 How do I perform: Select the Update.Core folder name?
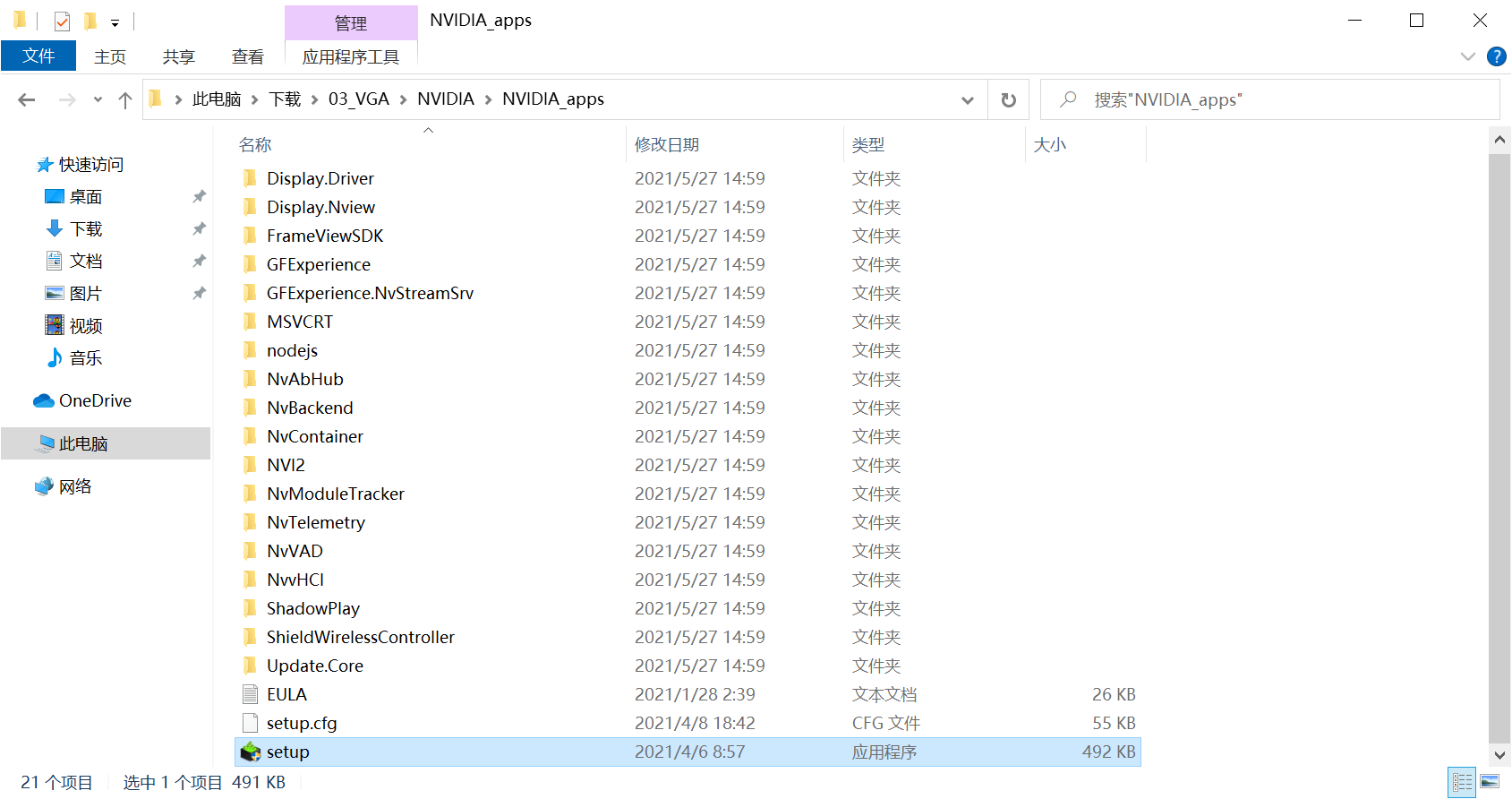[315, 666]
